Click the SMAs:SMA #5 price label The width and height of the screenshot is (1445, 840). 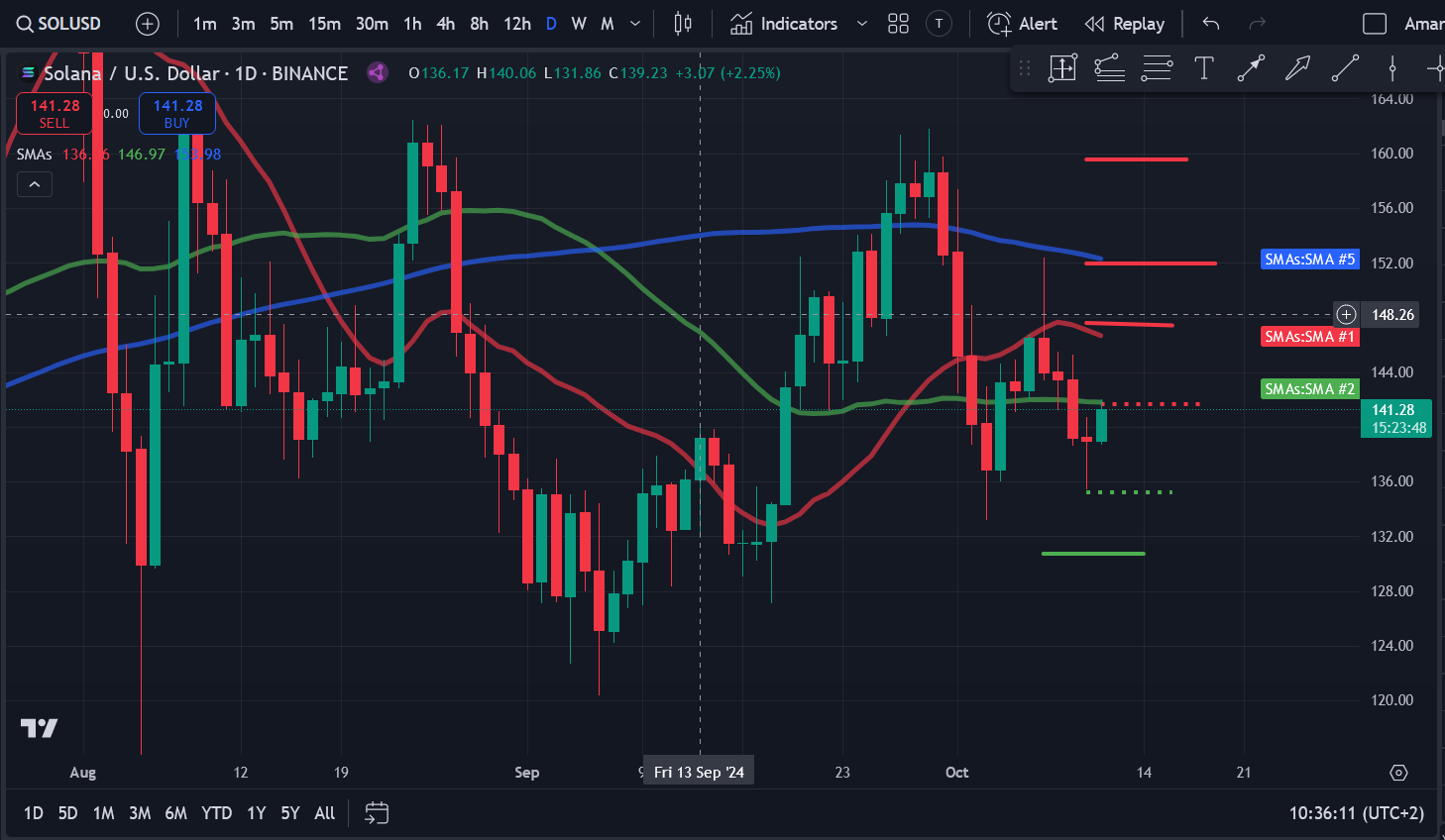[1309, 260]
